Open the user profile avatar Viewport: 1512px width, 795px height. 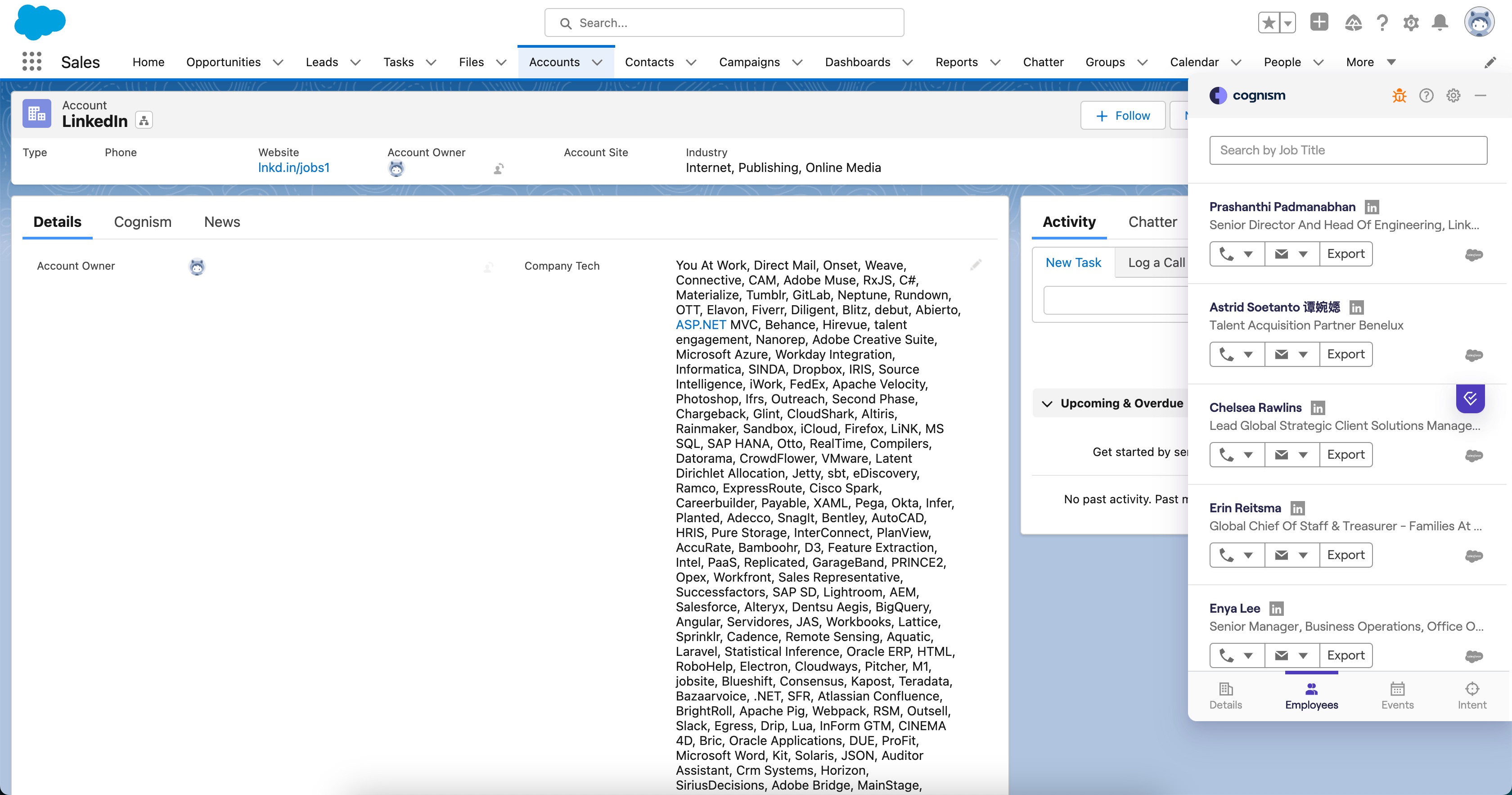pos(1479,23)
